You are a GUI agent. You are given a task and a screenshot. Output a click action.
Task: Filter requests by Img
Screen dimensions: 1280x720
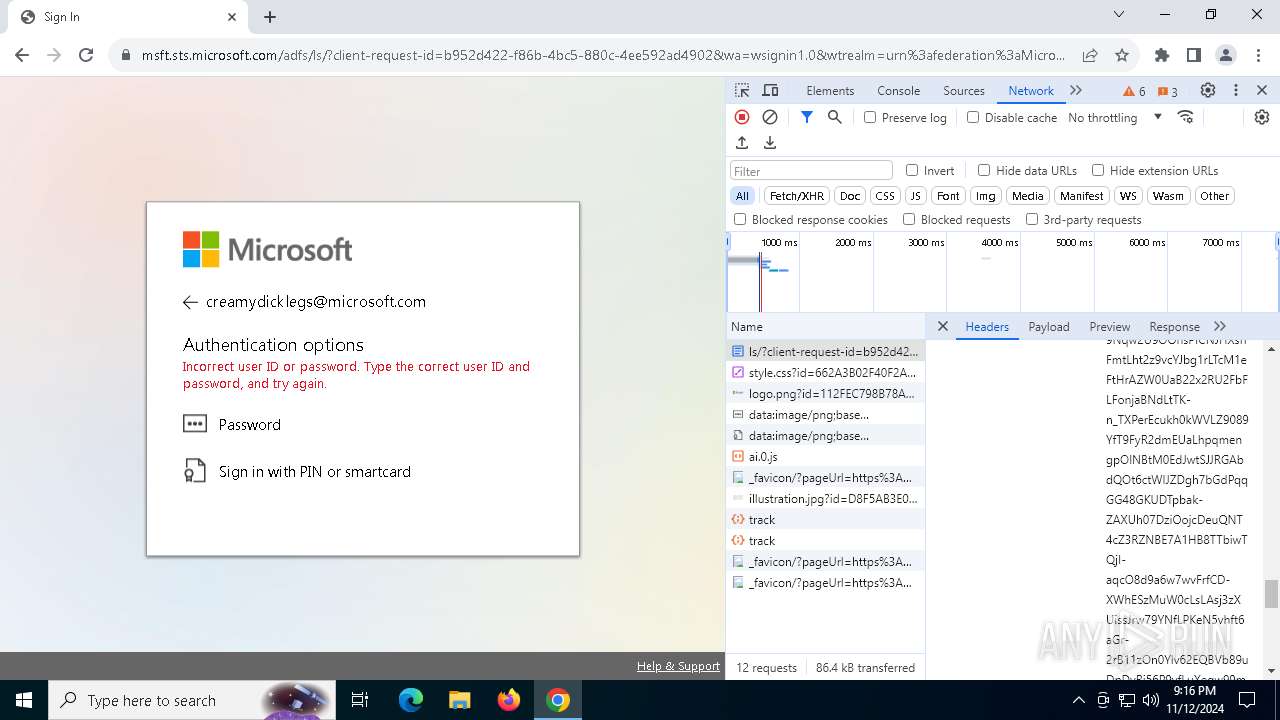point(986,196)
